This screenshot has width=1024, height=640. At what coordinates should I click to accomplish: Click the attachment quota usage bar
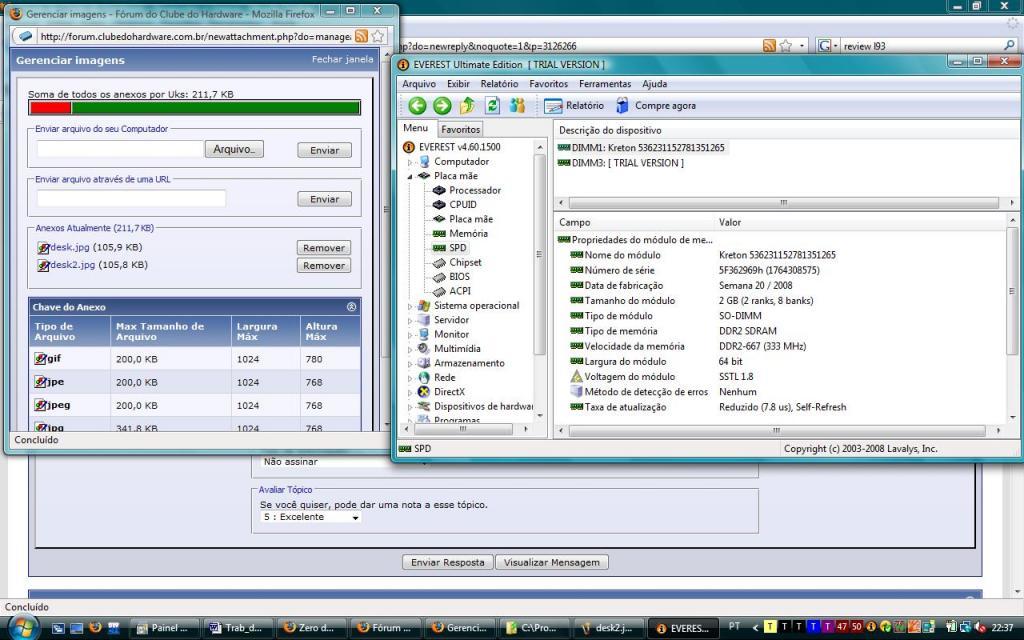tap(195, 108)
